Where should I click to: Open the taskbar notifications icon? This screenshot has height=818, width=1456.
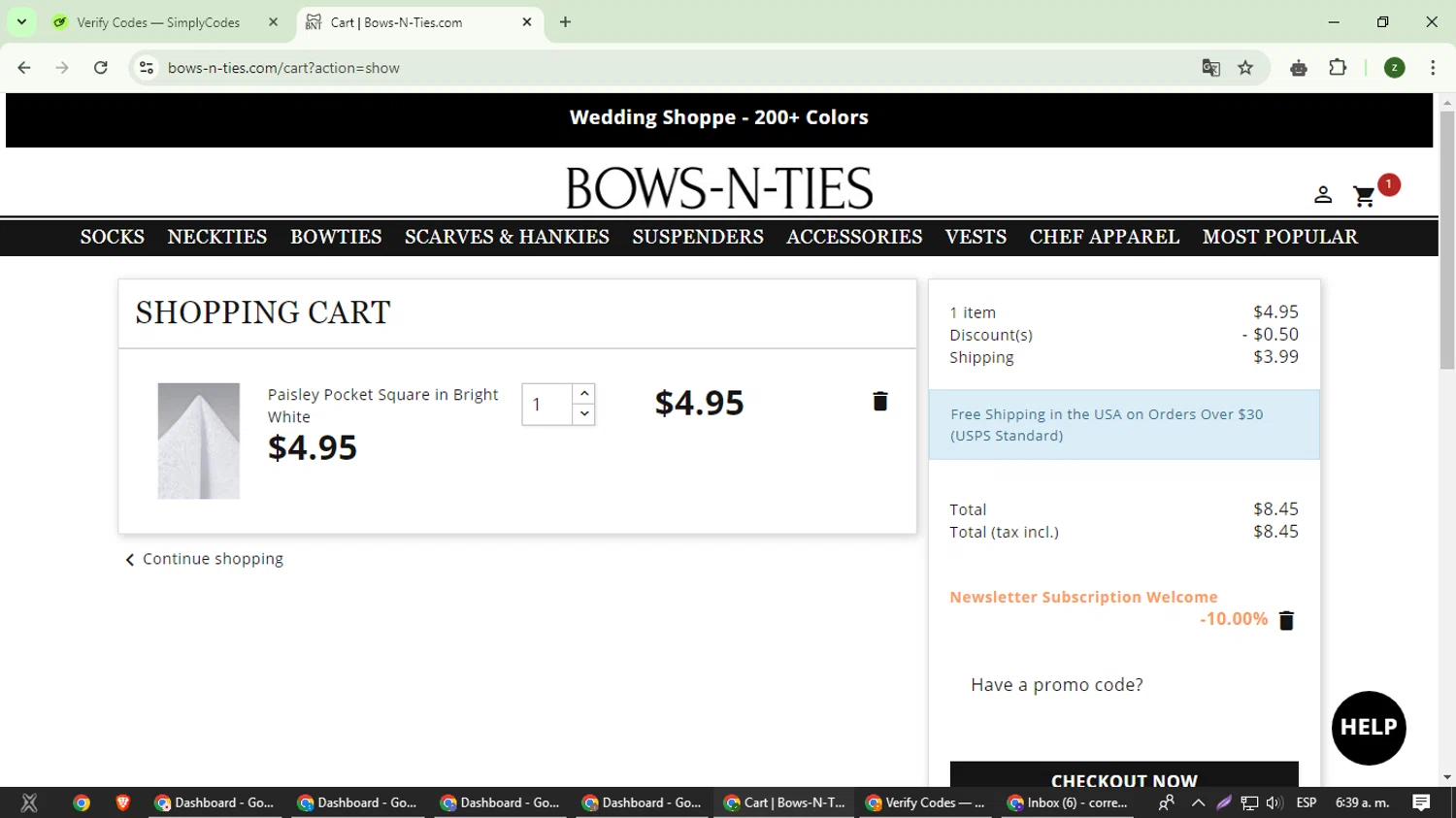click(x=1421, y=802)
